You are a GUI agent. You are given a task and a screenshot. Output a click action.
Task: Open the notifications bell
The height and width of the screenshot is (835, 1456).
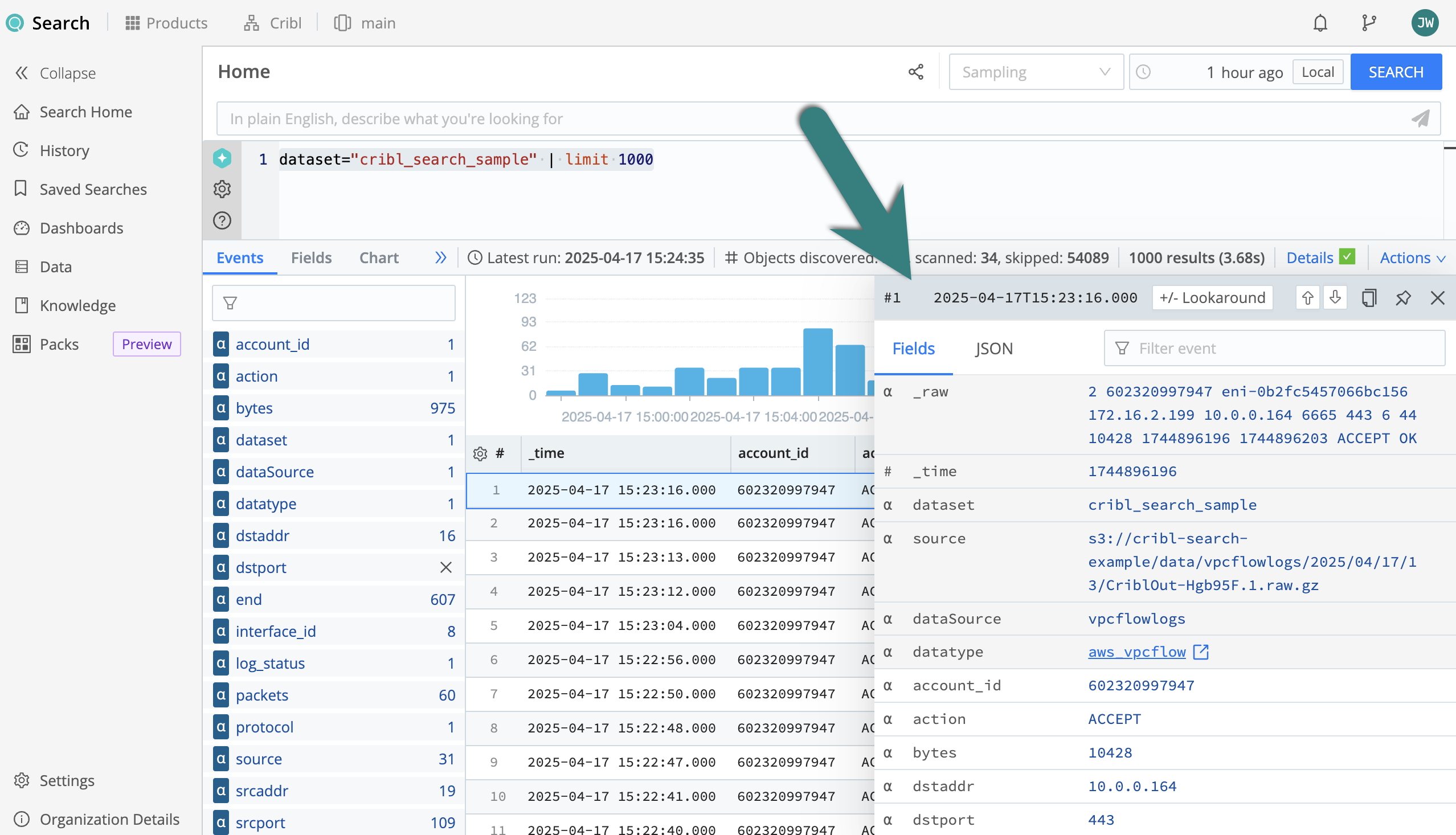[1320, 23]
